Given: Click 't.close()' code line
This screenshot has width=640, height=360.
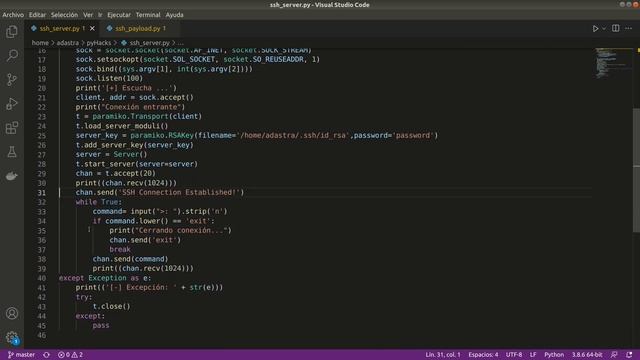Looking at the screenshot, I should [111, 307].
